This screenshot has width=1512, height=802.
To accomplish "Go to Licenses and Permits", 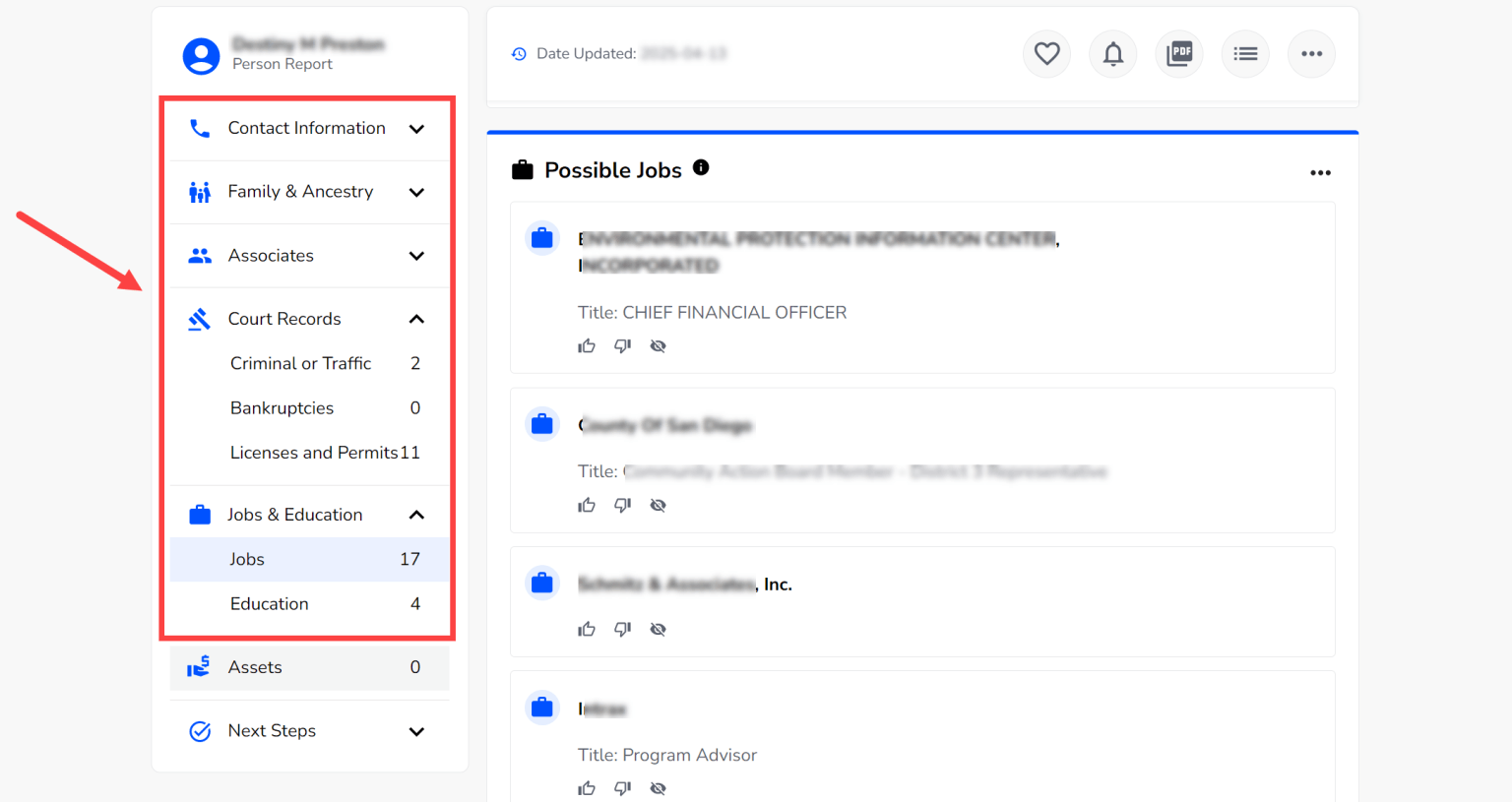I will (314, 453).
